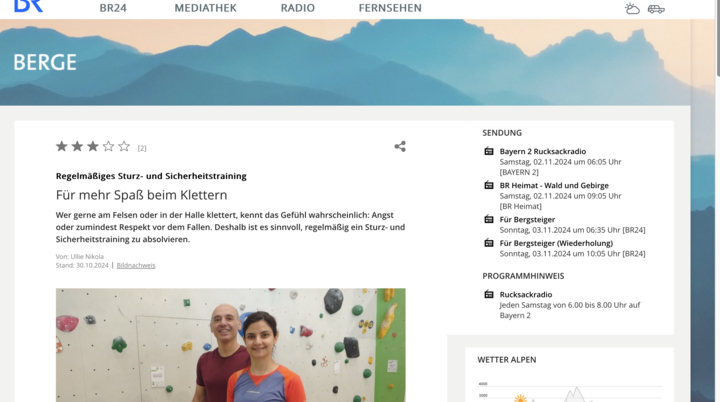The width and height of the screenshot is (720, 402).
Task: Open FERNSEHEN in the top navigation
Action: pyautogui.click(x=390, y=8)
